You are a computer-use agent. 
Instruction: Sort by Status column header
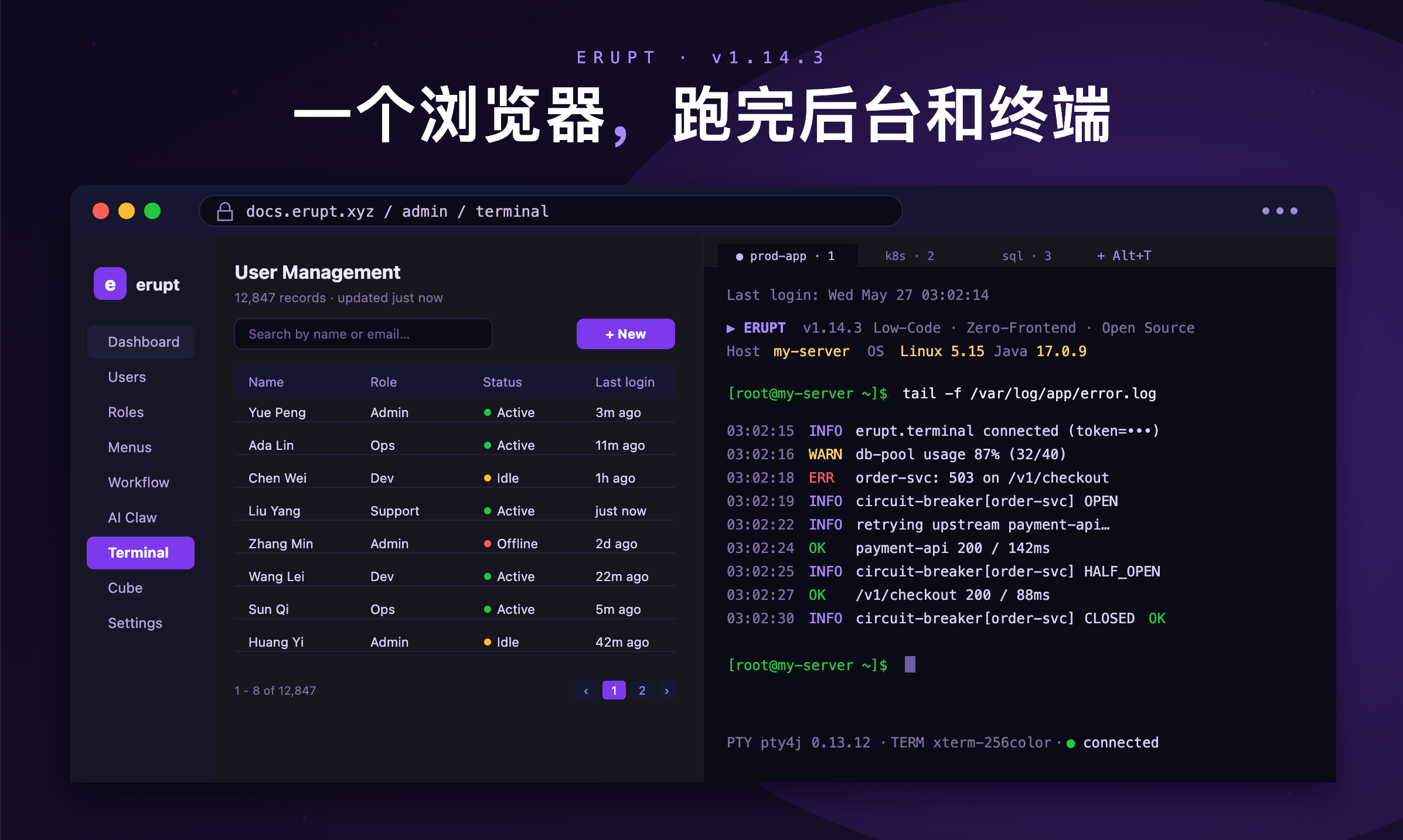[x=502, y=382]
